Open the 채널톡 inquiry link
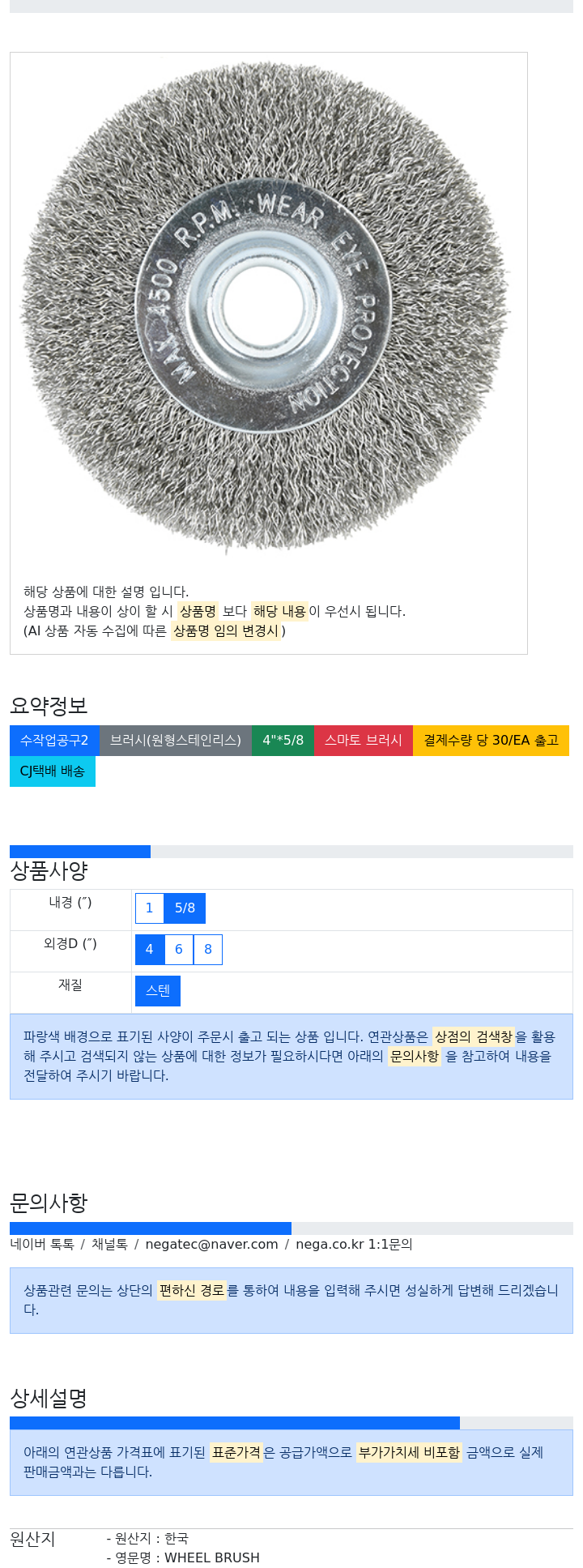The image size is (583, 1568). coord(109,1245)
